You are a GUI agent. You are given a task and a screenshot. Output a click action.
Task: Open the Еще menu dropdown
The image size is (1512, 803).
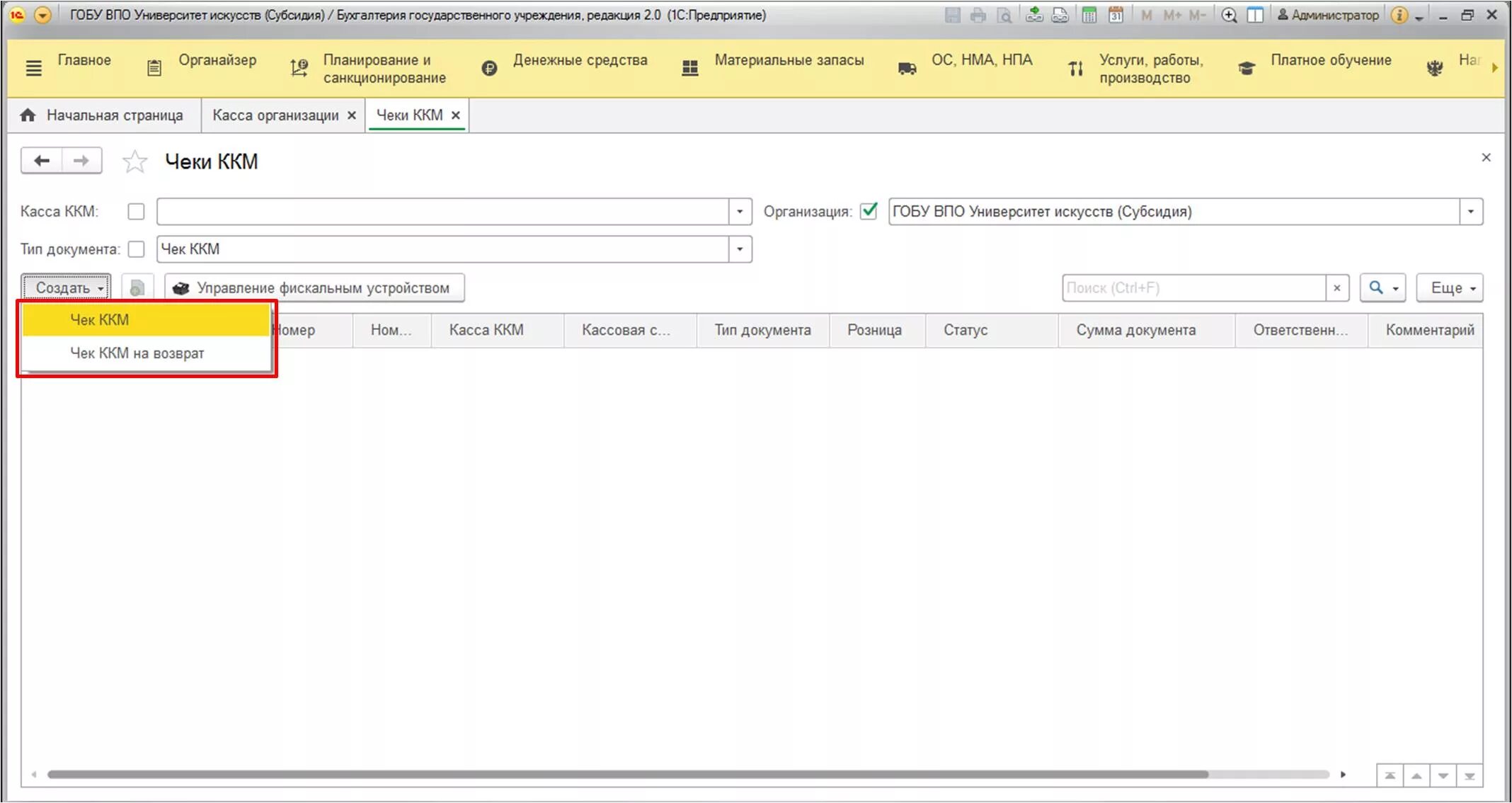click(x=1449, y=288)
